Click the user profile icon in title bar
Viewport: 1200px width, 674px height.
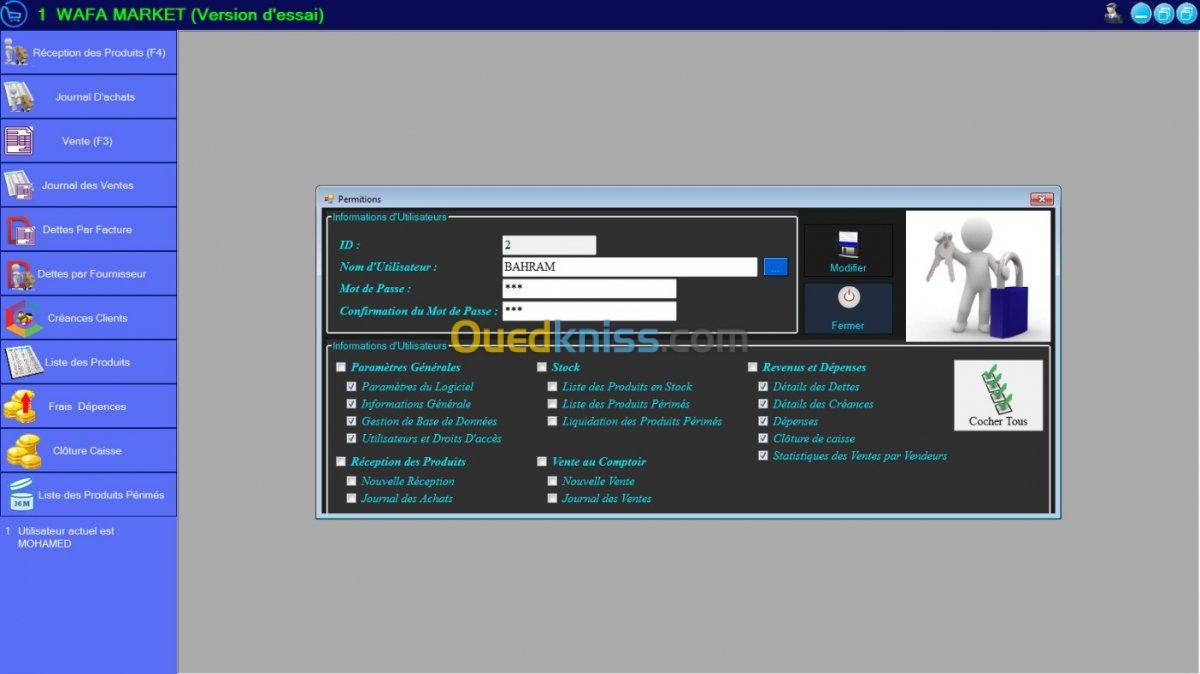click(1113, 13)
